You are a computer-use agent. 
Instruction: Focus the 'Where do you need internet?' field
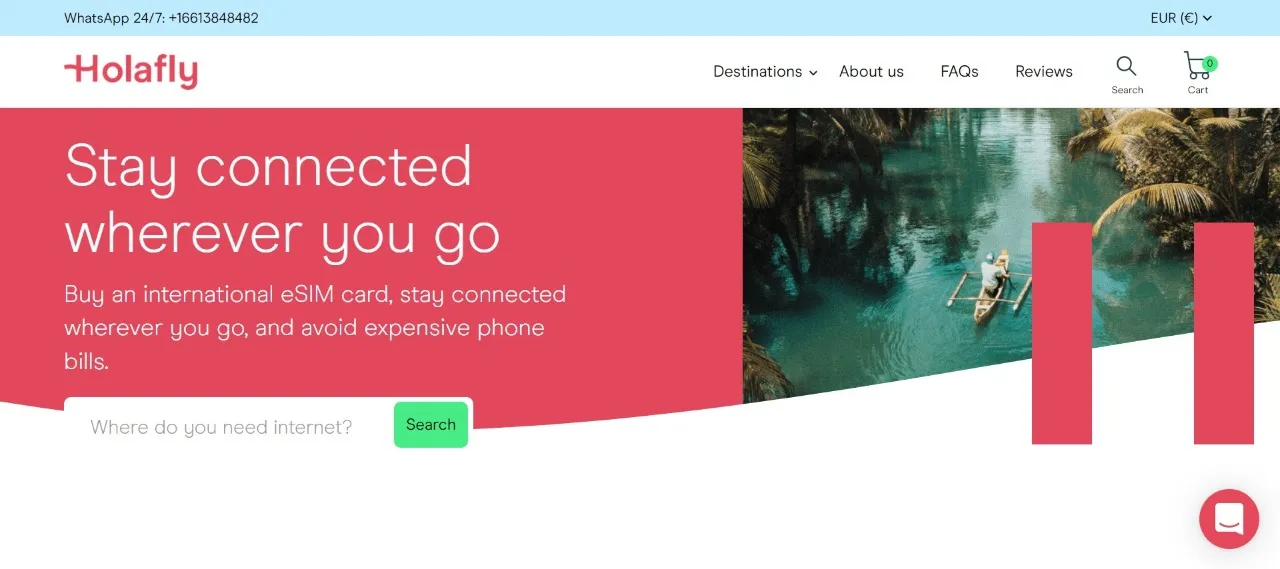point(229,427)
